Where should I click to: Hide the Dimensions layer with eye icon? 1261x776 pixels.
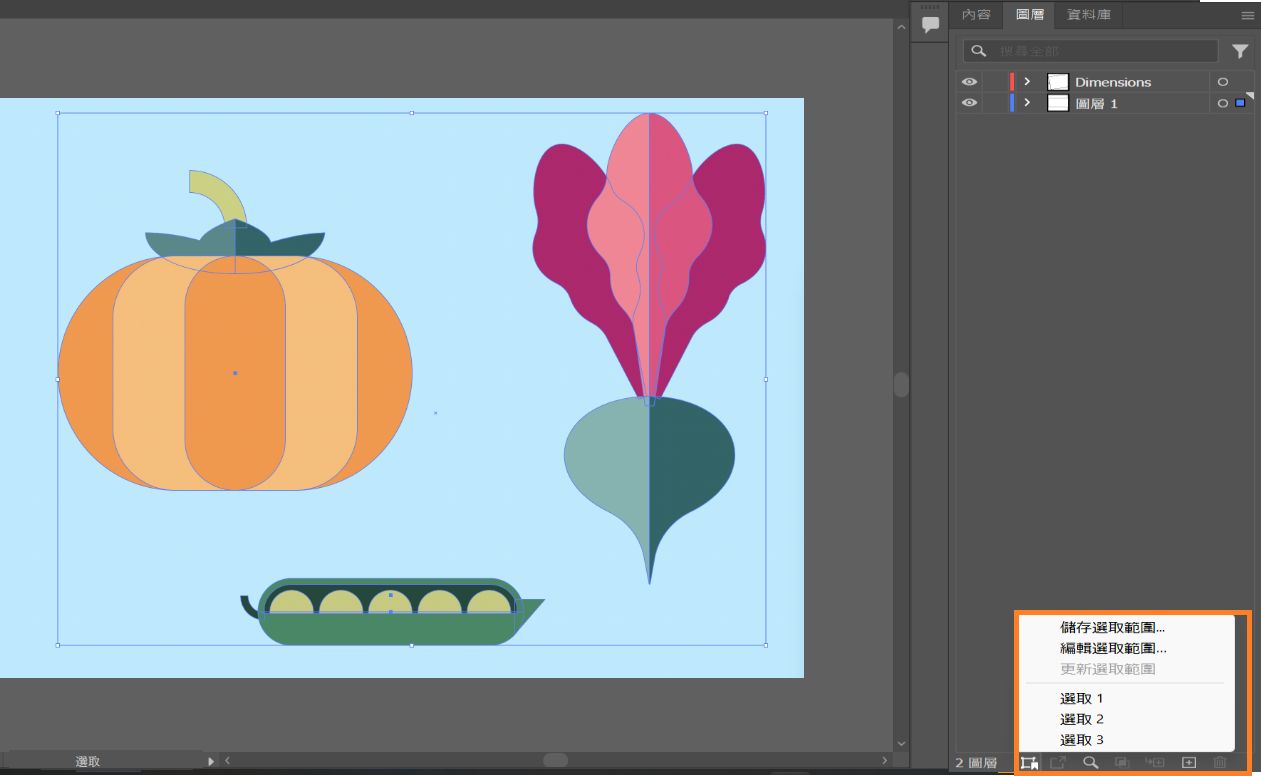[x=969, y=82]
